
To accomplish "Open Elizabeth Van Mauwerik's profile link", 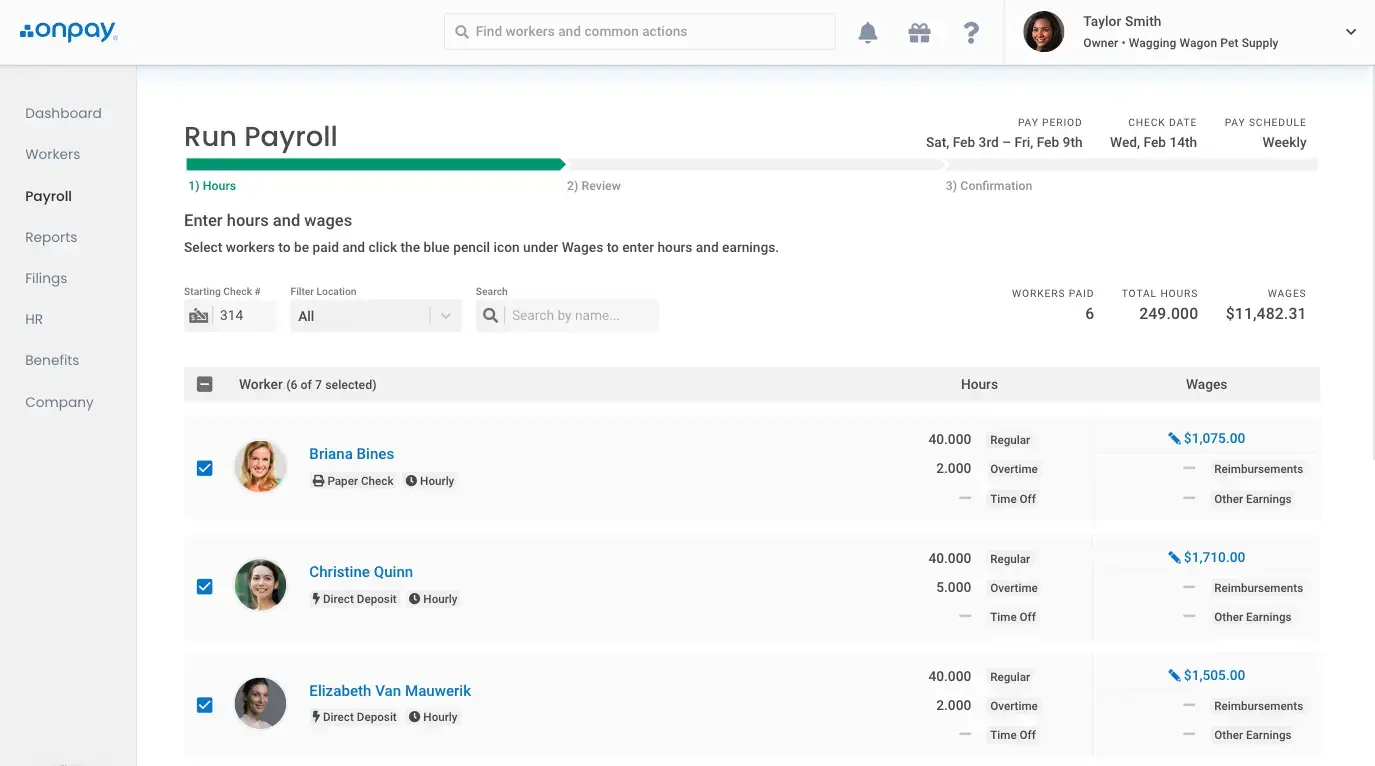I will pyautogui.click(x=390, y=691).
